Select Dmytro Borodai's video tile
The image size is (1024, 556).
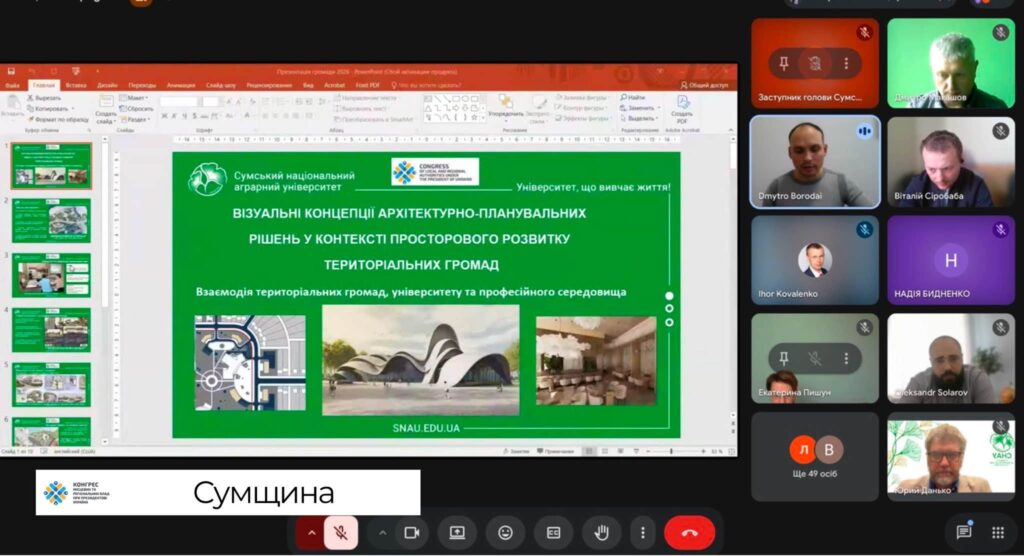pos(815,162)
